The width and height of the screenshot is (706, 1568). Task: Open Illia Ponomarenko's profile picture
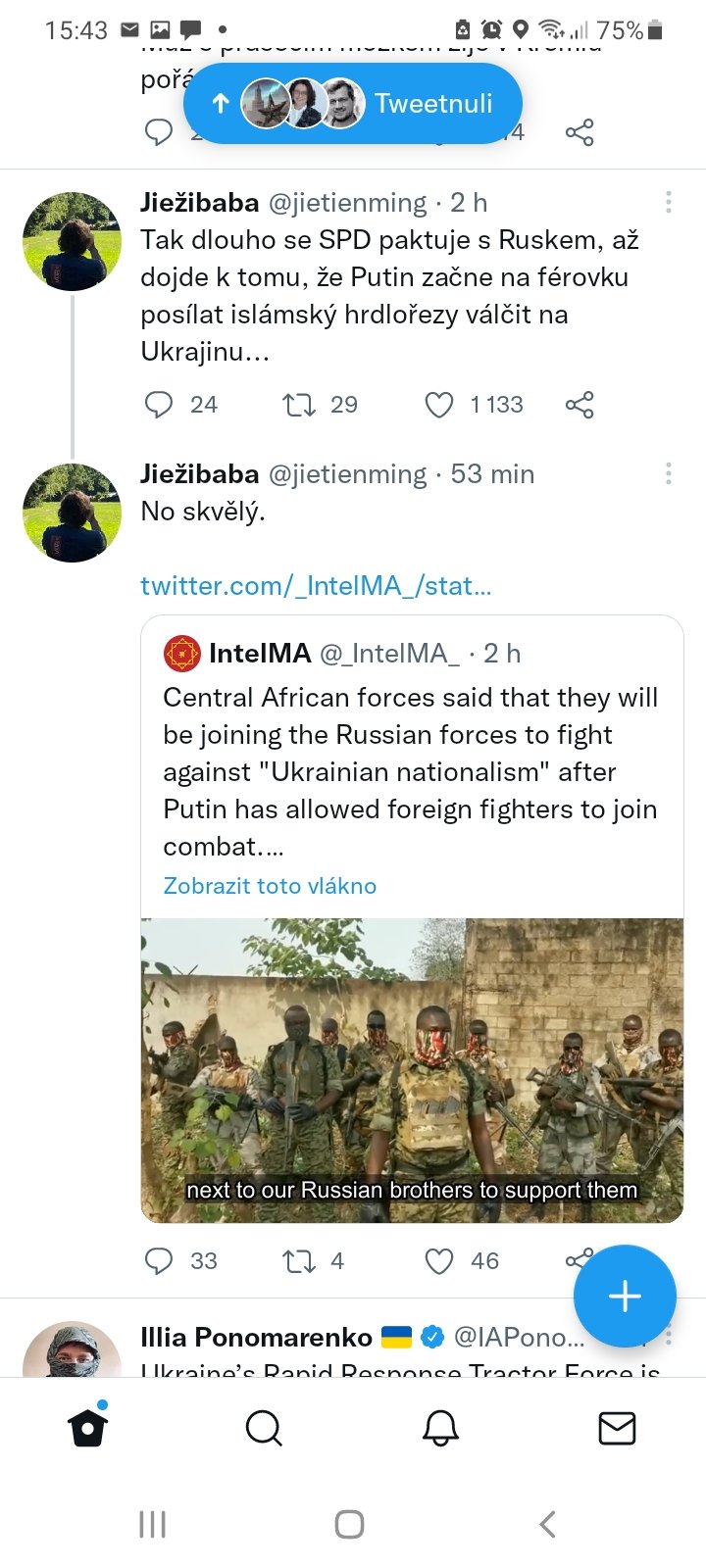pos(72,1352)
